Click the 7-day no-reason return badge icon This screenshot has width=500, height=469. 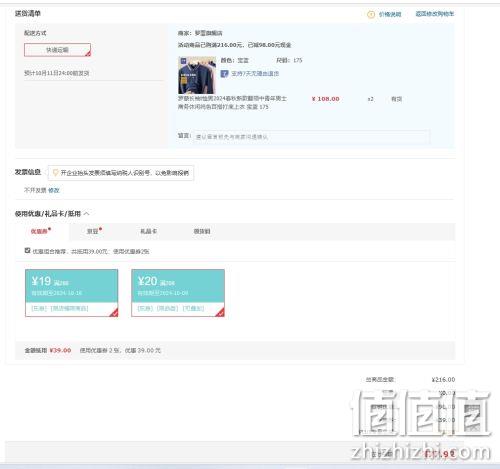point(224,74)
